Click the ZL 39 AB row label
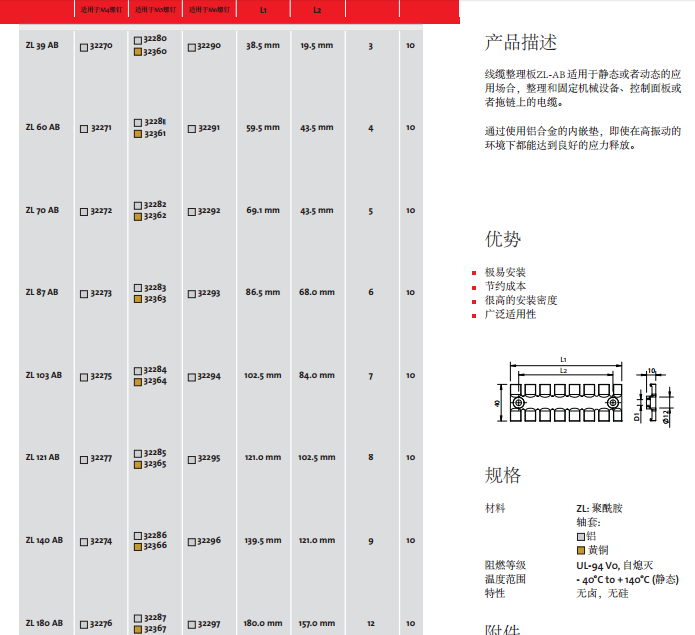The height and width of the screenshot is (635, 695). (42, 46)
